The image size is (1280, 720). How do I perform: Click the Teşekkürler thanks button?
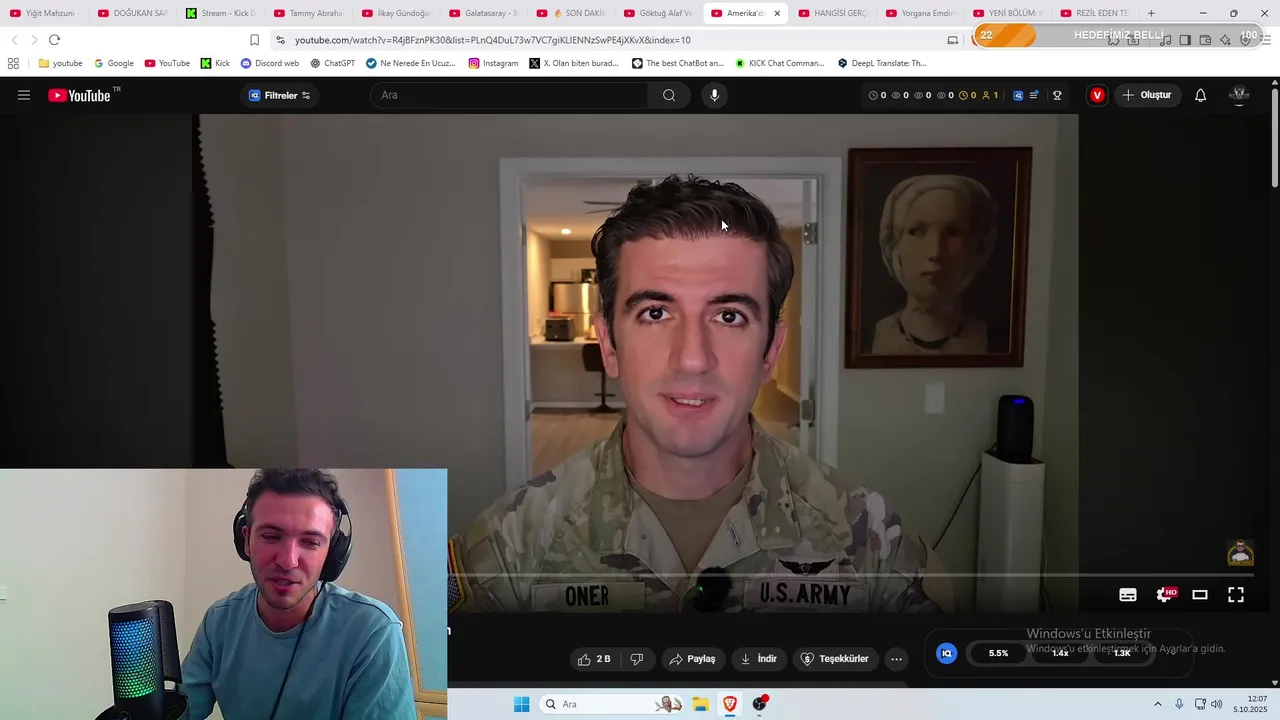835,659
